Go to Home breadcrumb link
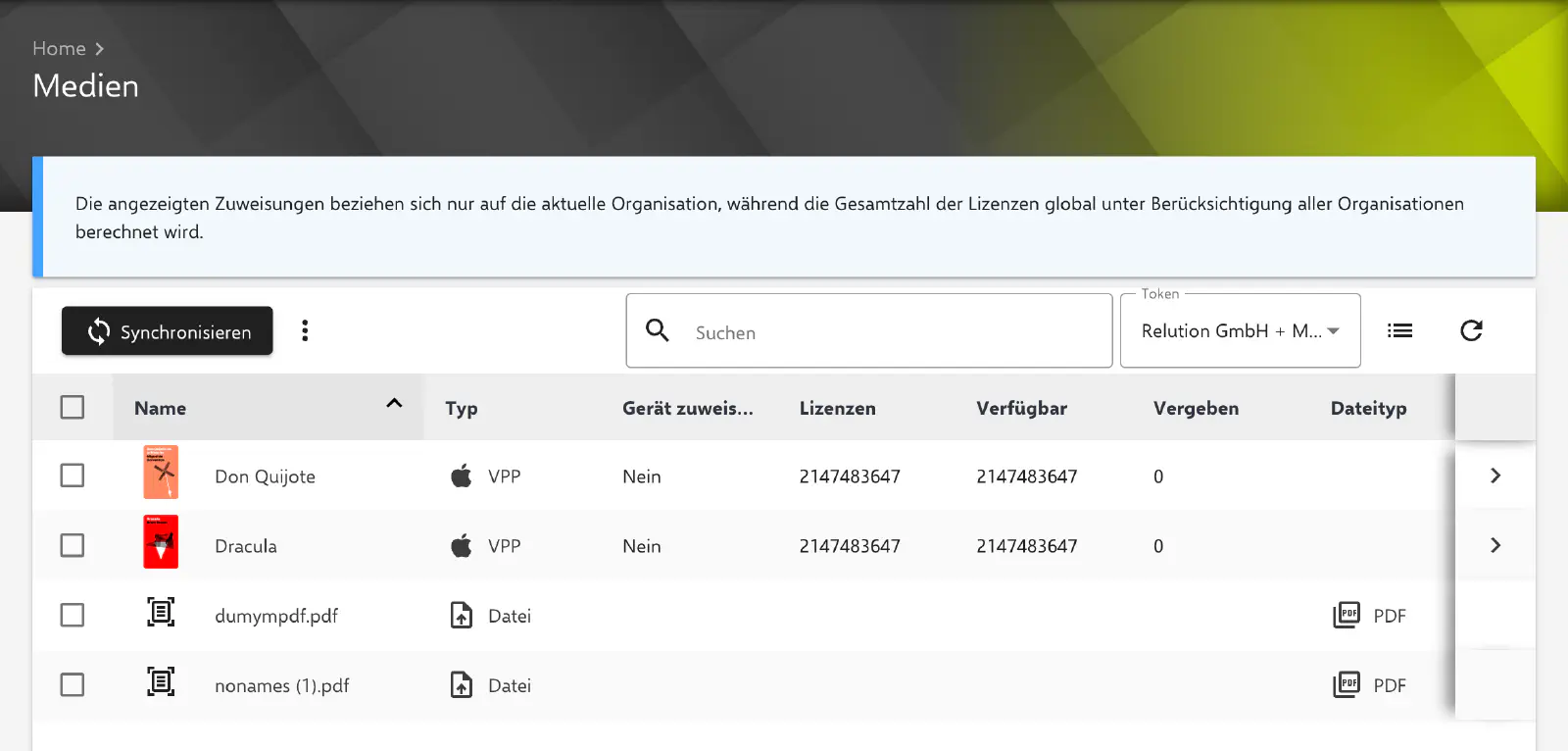 click(59, 48)
